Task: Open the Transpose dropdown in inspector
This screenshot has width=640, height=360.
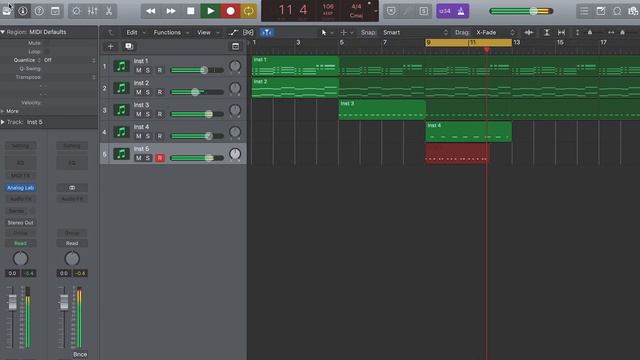Action: pos(69,77)
